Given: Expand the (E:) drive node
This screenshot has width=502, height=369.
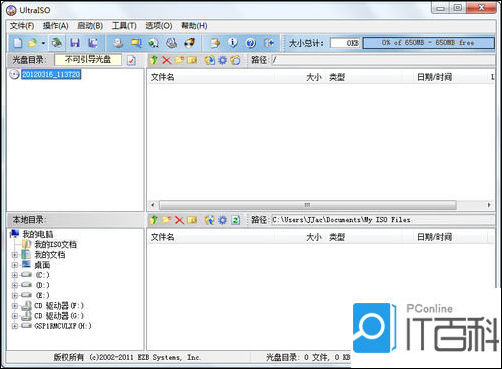Looking at the screenshot, I should pyautogui.click(x=15, y=296).
